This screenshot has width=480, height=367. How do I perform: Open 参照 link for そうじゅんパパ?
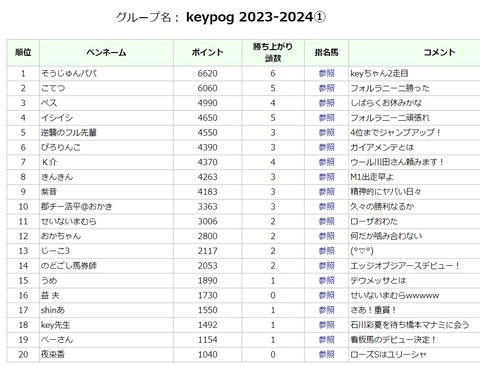[326, 73]
